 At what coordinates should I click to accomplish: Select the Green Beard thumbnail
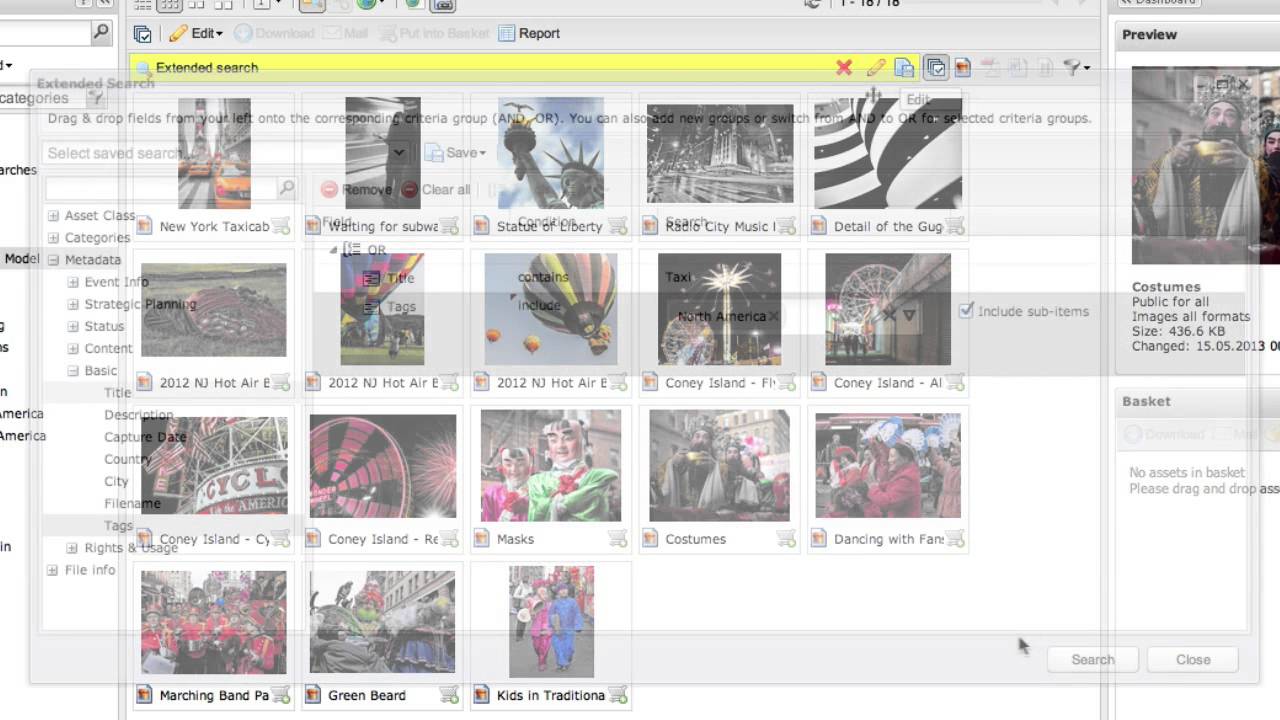coord(382,621)
